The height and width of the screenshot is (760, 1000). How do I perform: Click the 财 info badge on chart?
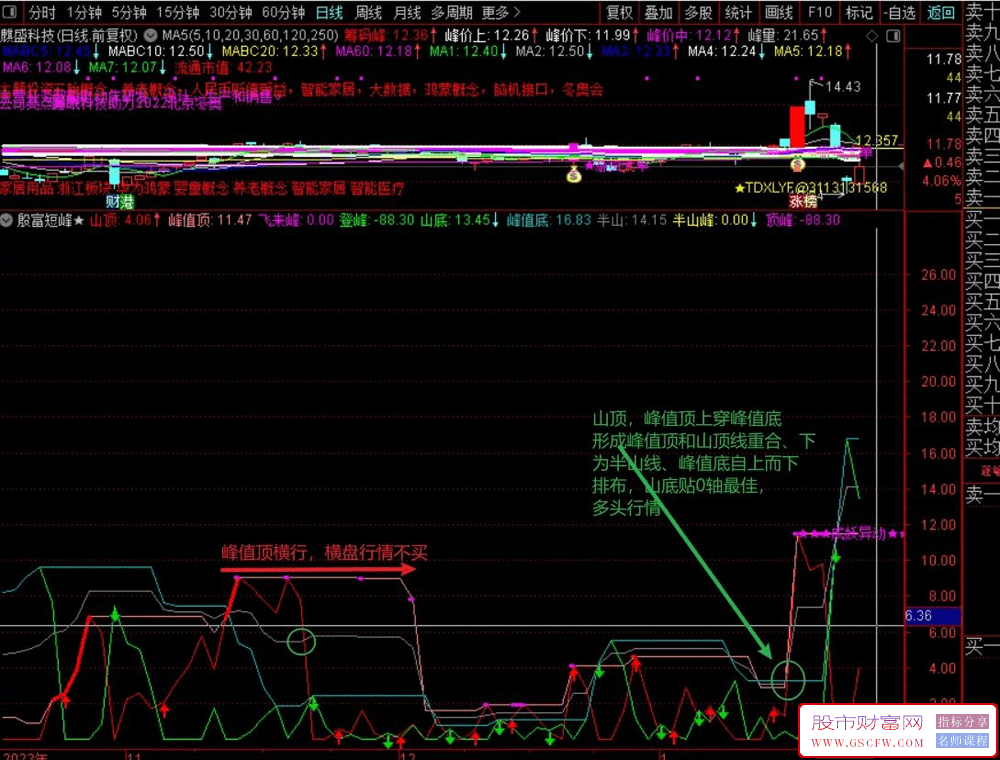tap(112, 202)
